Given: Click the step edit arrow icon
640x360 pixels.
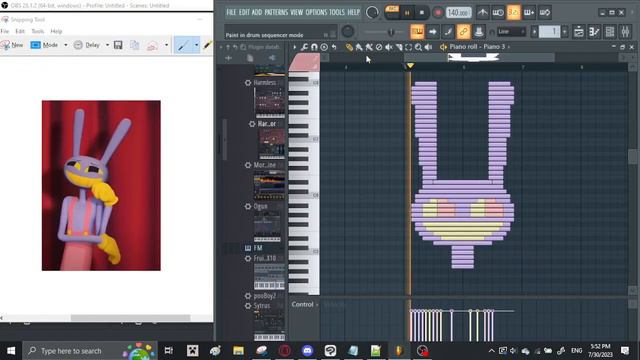Looking at the screenshot, I should [433, 31].
